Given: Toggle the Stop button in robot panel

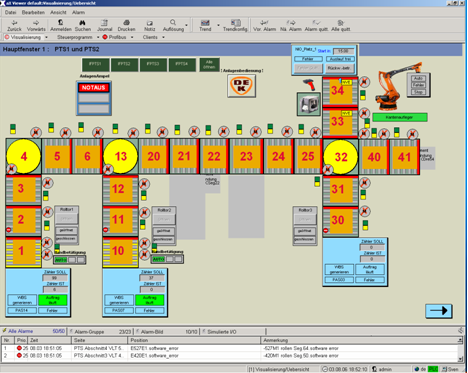Looking at the screenshot, I should coord(418,92).
